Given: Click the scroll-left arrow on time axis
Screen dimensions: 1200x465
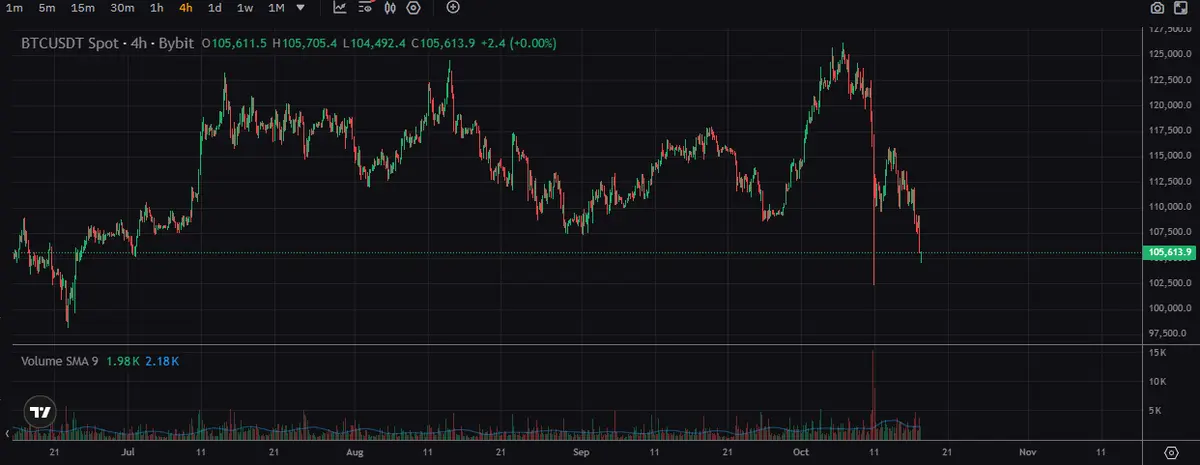Looking at the screenshot, I should (8, 434).
